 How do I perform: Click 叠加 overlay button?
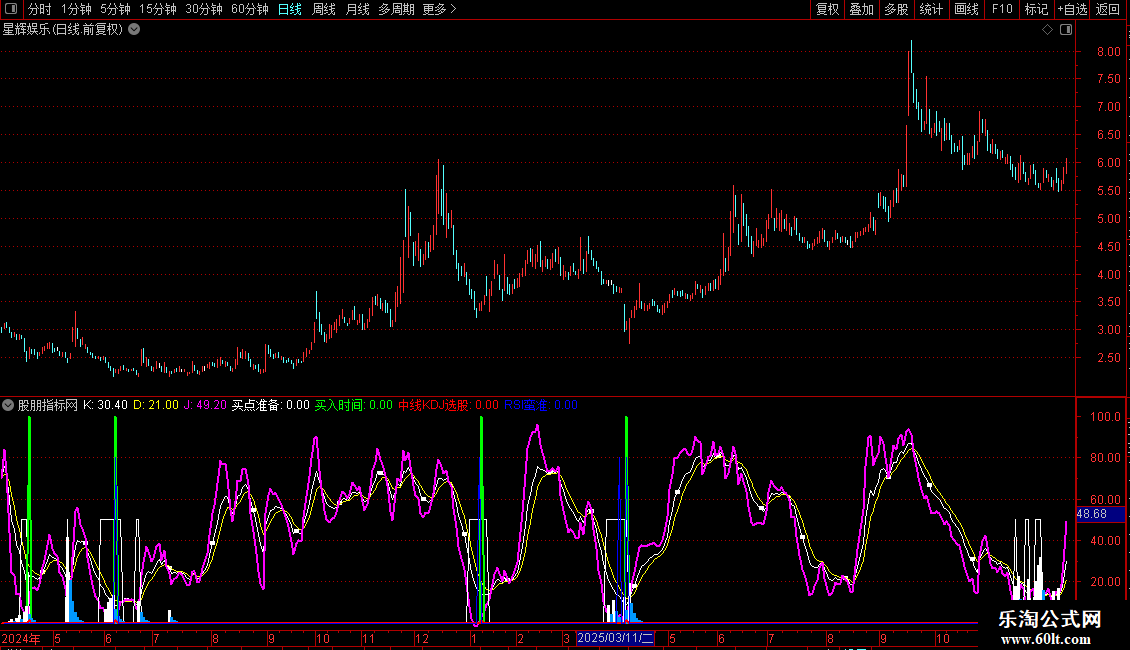pos(861,9)
